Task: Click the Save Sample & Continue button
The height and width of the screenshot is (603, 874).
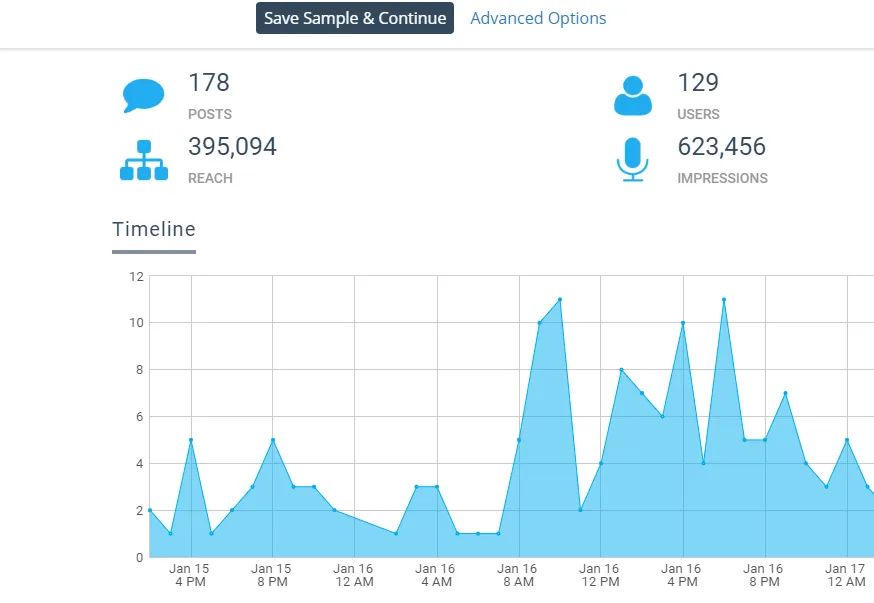Action: (x=355, y=18)
